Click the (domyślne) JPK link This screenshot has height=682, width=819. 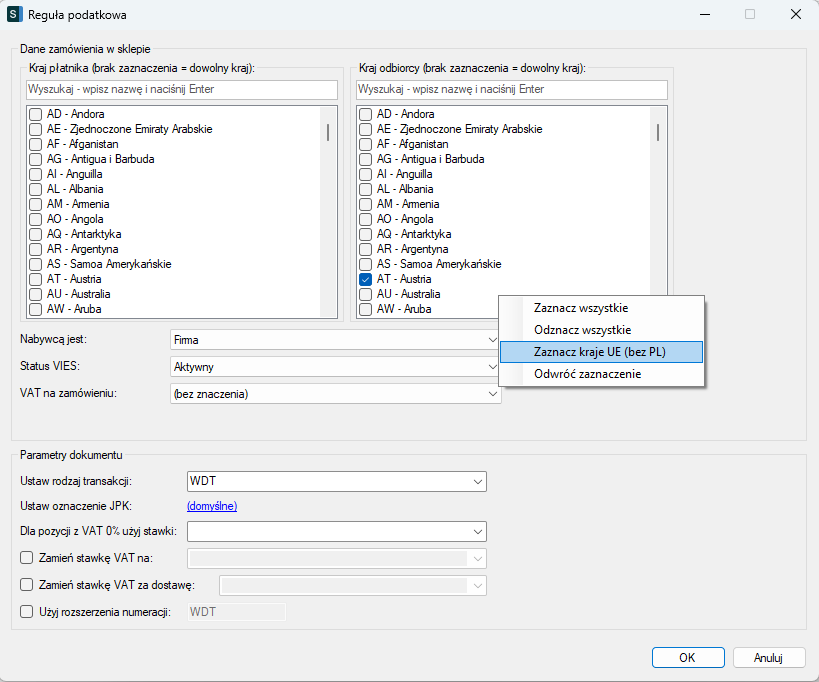pyautogui.click(x=212, y=506)
